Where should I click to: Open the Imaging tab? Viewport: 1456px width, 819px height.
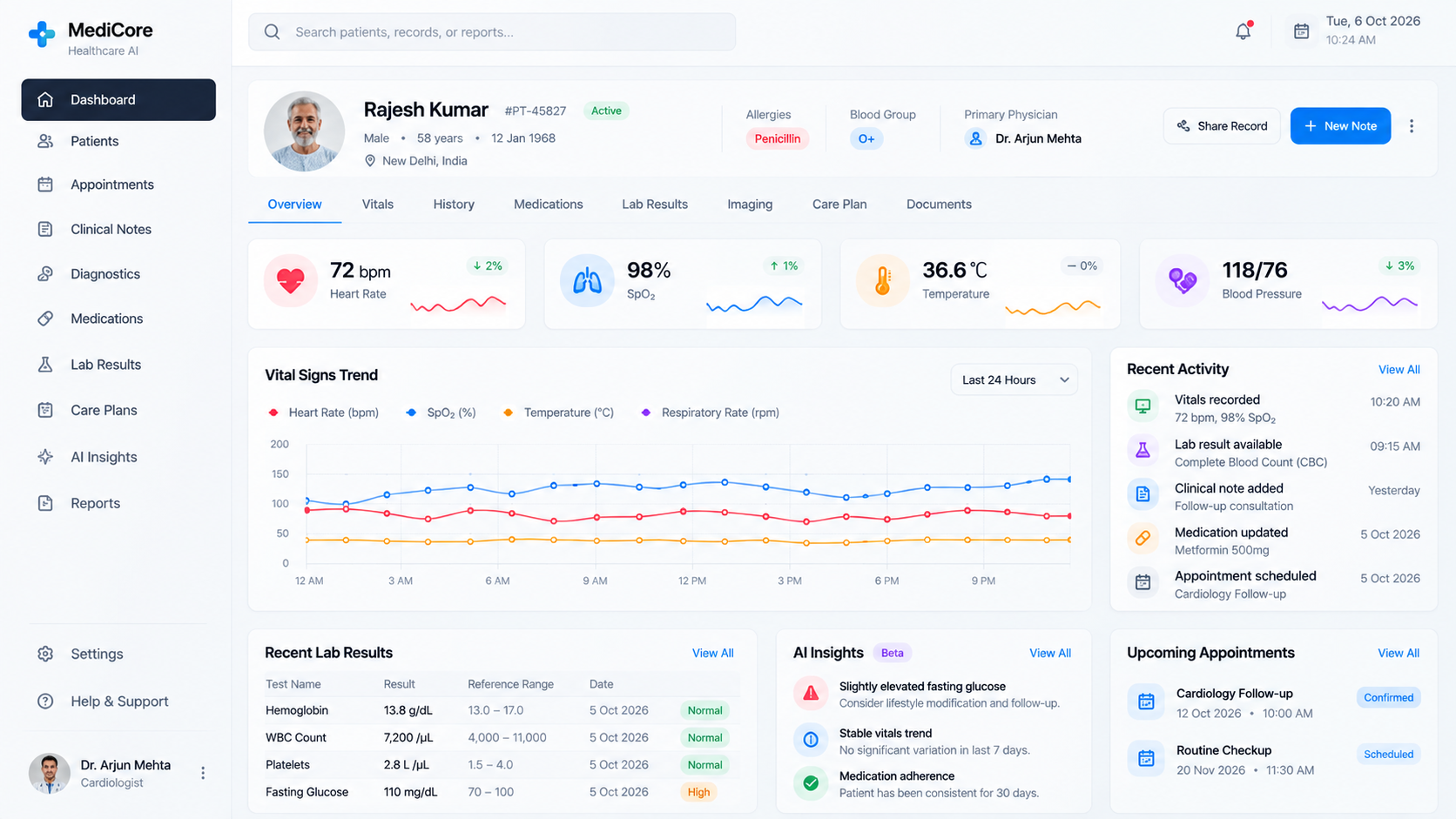[x=750, y=205]
